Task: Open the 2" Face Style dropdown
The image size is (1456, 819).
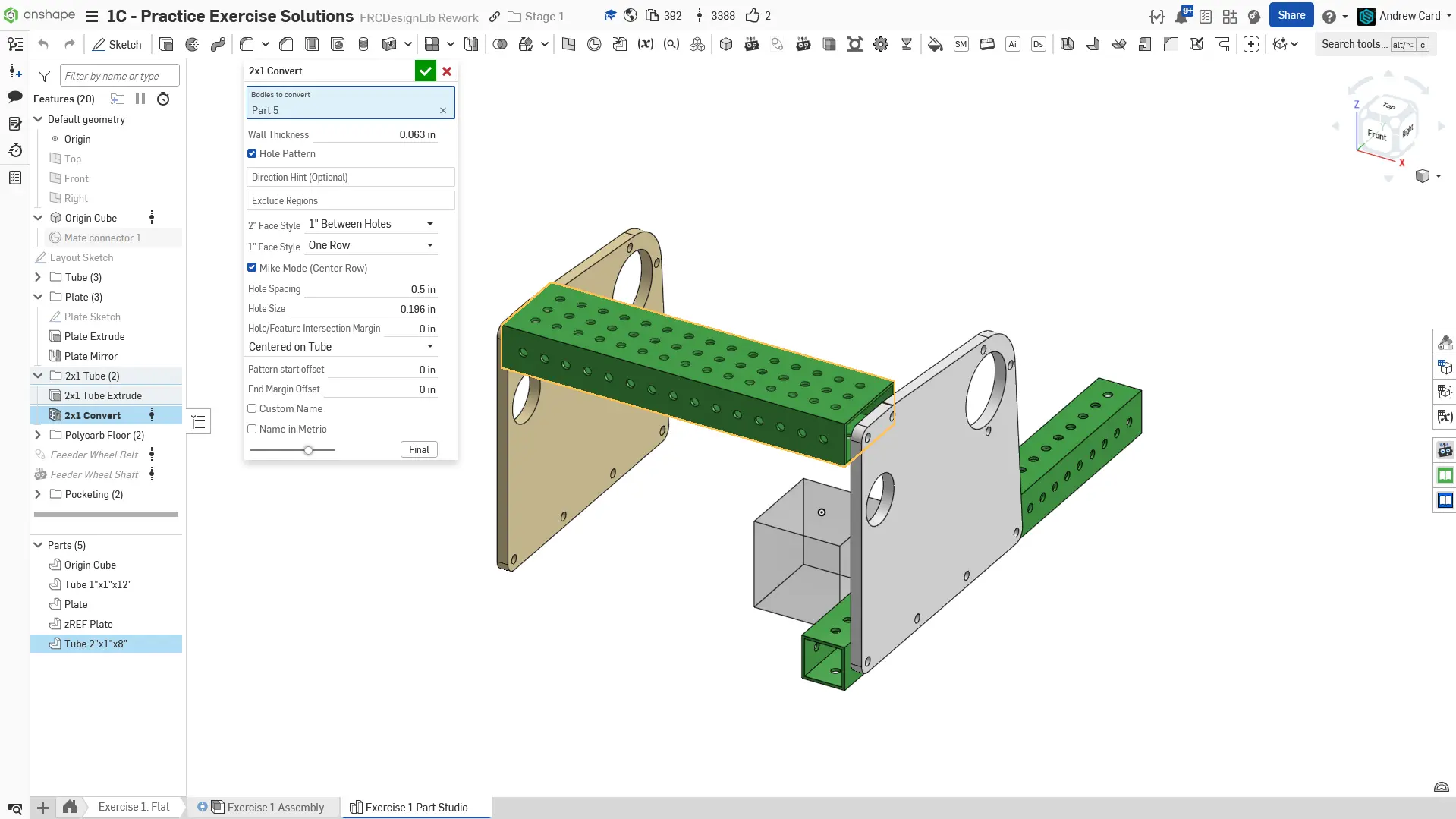Action: (x=370, y=224)
